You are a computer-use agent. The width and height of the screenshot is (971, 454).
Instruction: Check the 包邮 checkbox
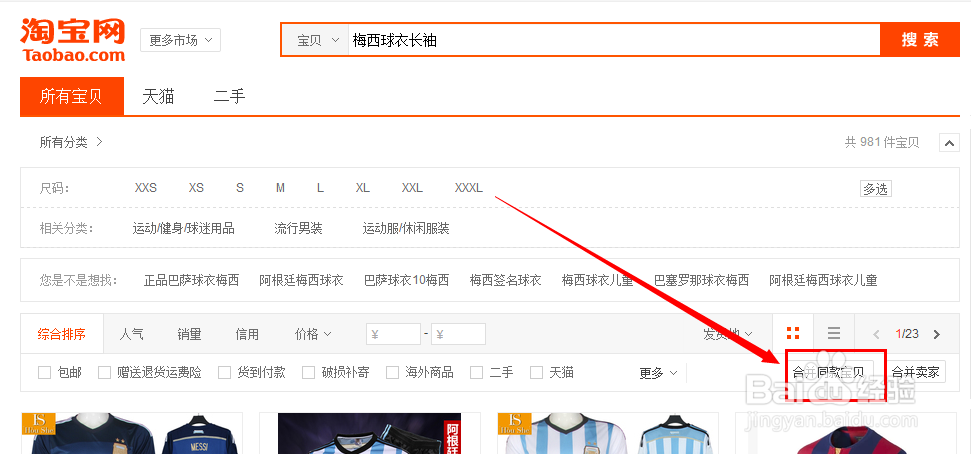click(x=45, y=373)
